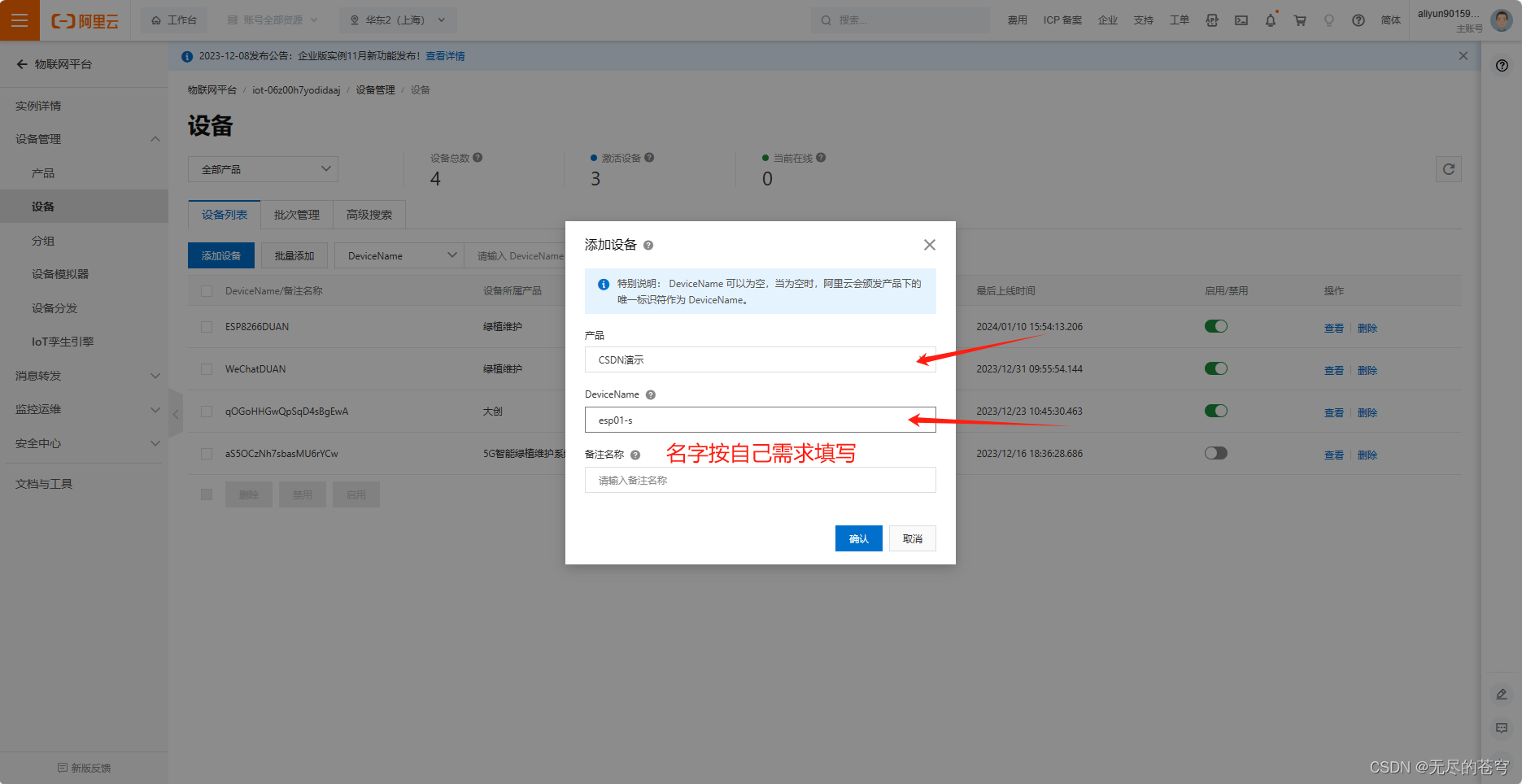Click right sidebar help circle icon
Screen dimensions: 1522x784
coord(1502,65)
